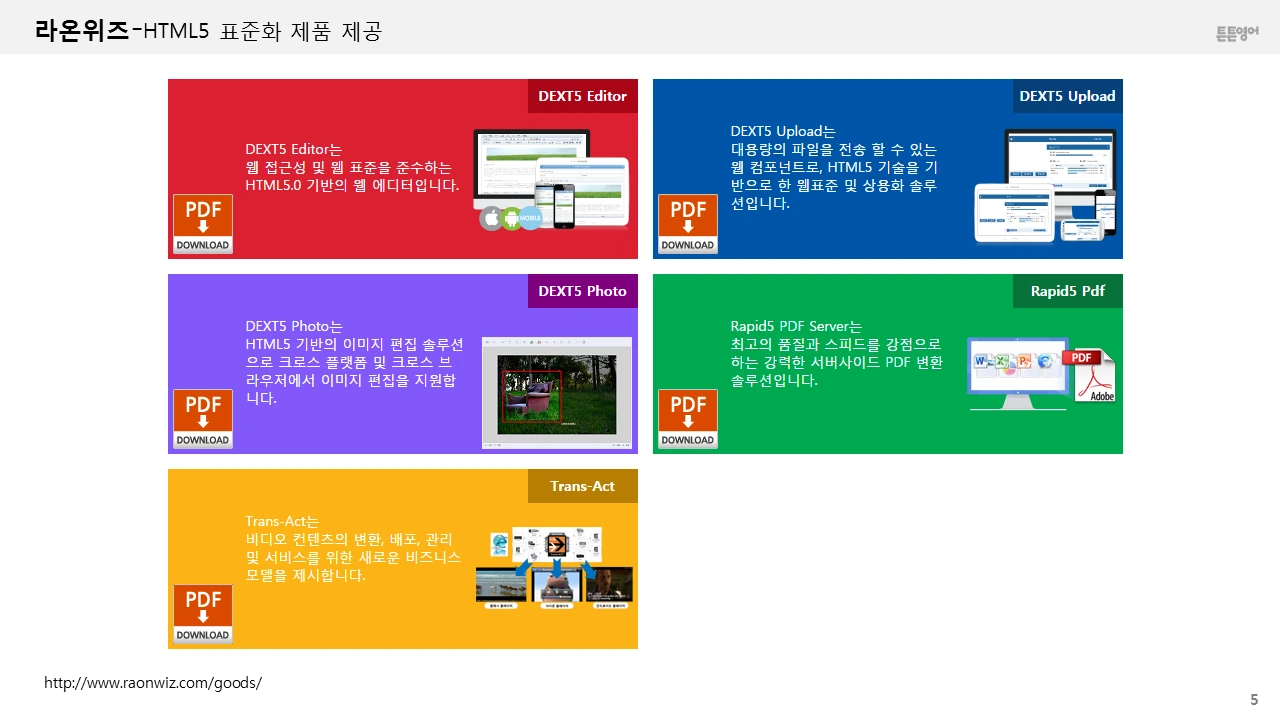Download the DEXT5 Editor PDF
This screenshot has height=720, width=1280.
203,224
